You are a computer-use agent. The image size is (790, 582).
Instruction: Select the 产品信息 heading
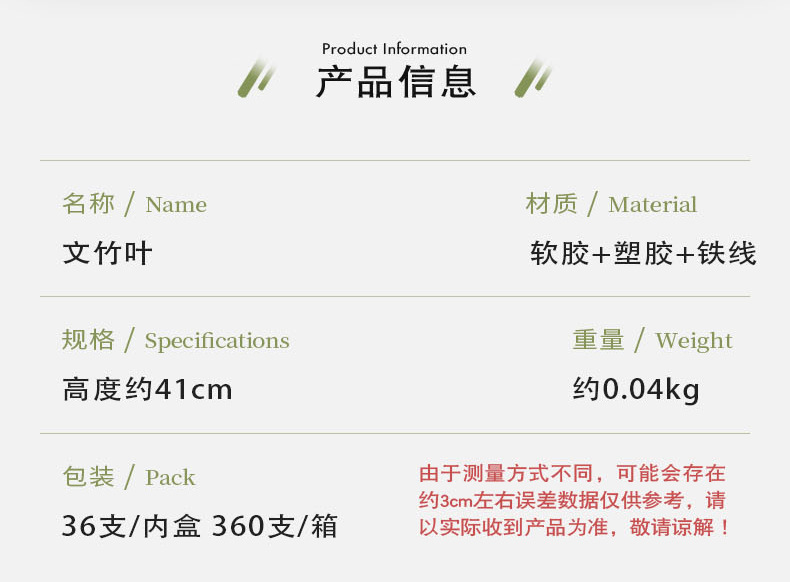[x=396, y=82]
